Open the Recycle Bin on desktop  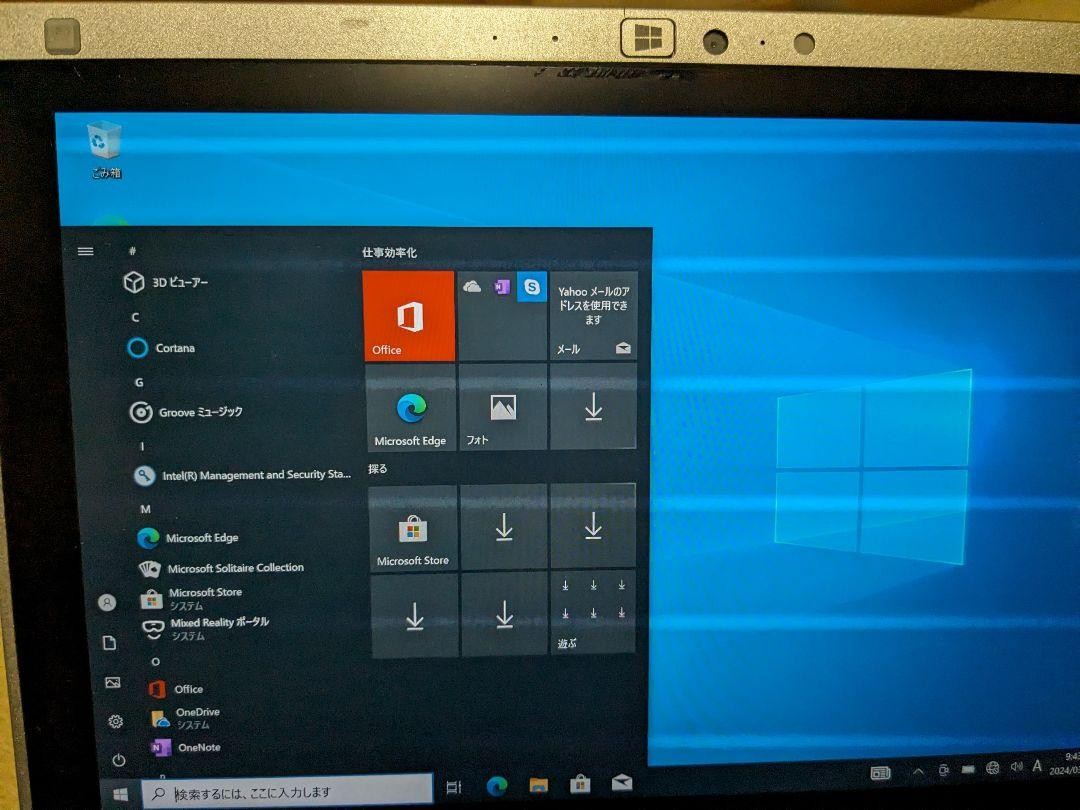point(105,149)
